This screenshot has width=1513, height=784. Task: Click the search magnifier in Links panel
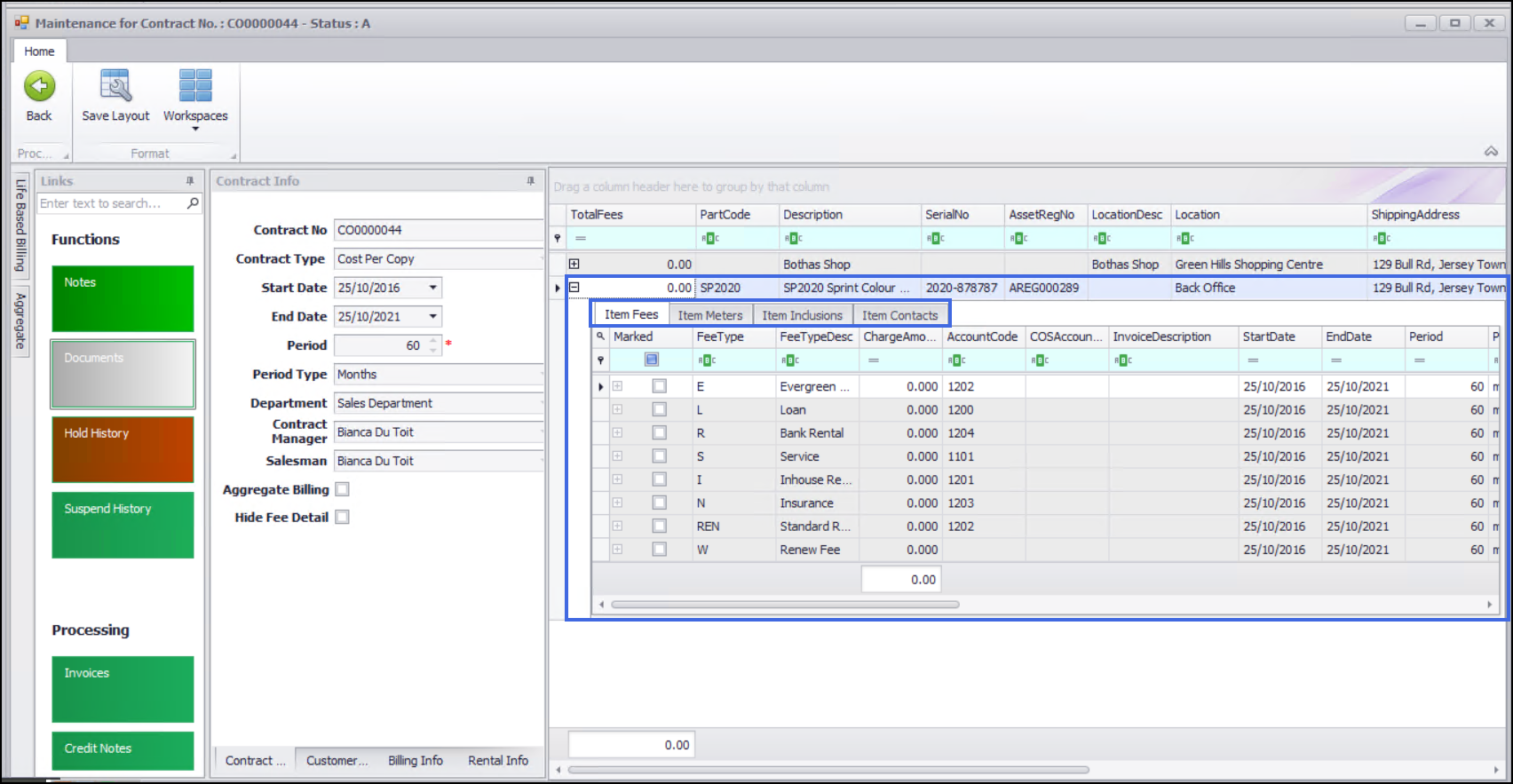(x=193, y=203)
